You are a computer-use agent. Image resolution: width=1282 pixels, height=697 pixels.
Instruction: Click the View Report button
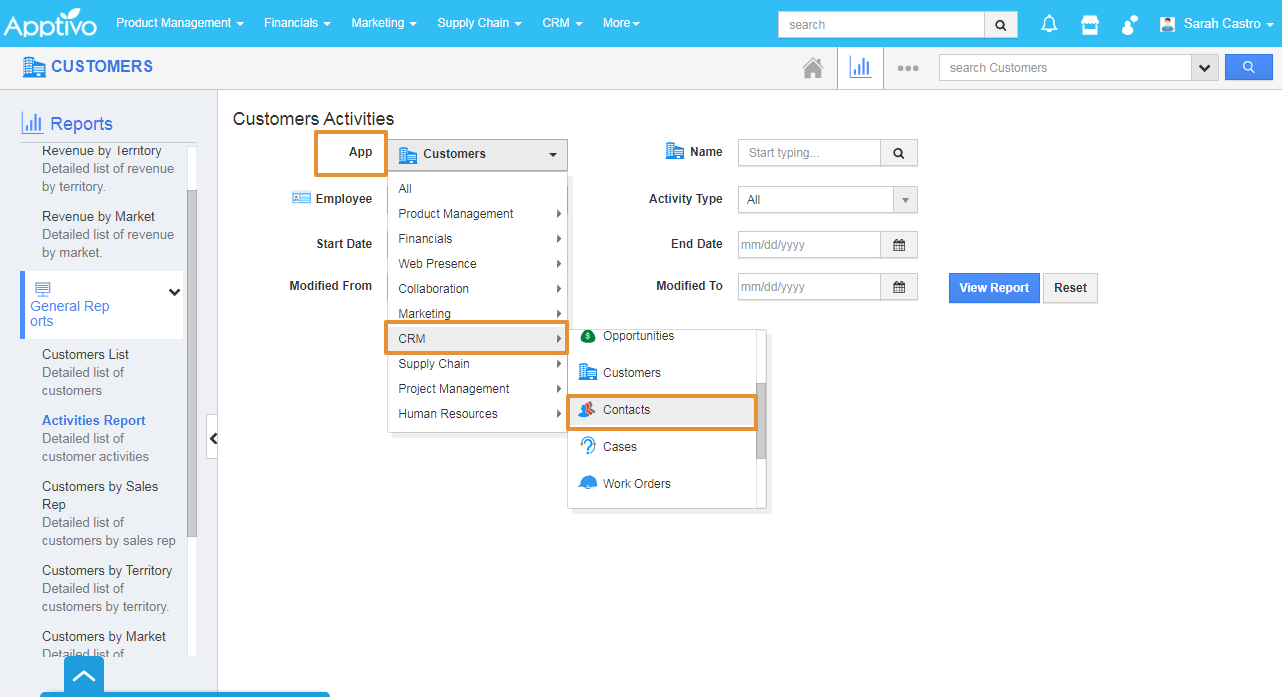click(x=994, y=288)
